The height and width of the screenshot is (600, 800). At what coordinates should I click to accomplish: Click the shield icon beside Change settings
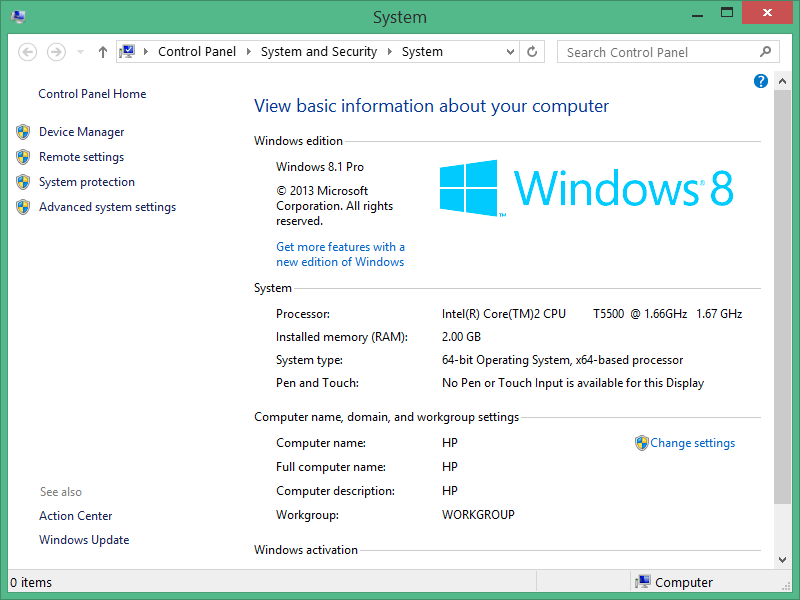[x=641, y=443]
